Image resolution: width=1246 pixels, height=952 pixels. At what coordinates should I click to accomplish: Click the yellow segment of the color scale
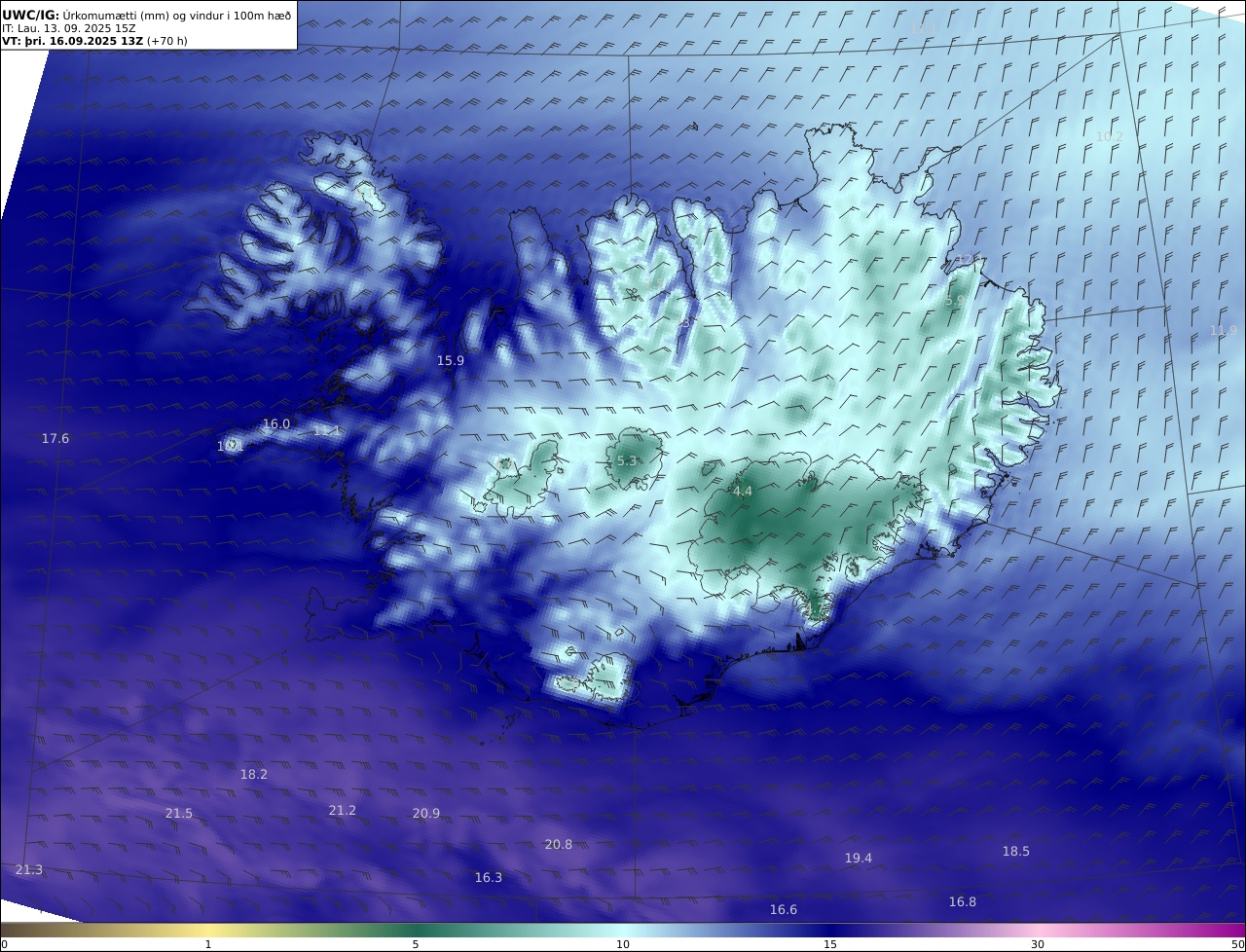pos(208,930)
